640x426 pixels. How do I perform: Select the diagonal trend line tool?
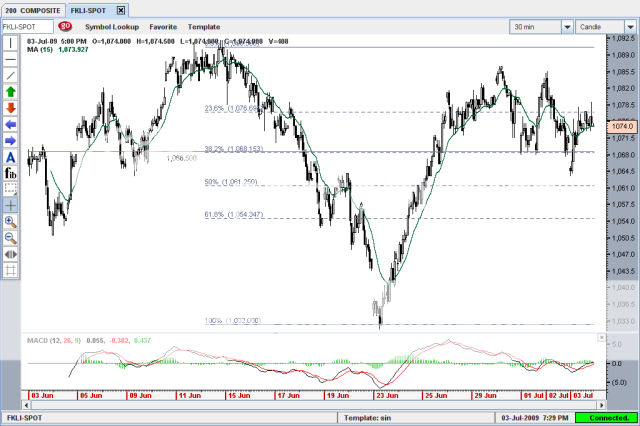[10, 75]
